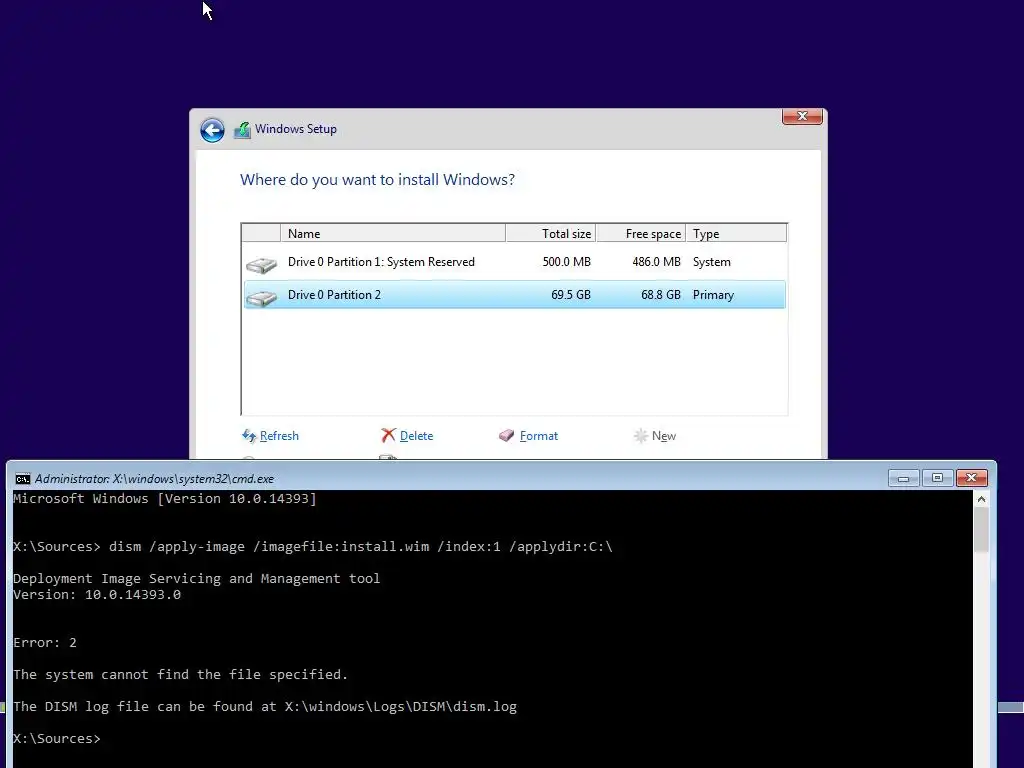Click the System type cell
Image resolution: width=1024 pixels, height=768 pixels.
tap(712, 262)
